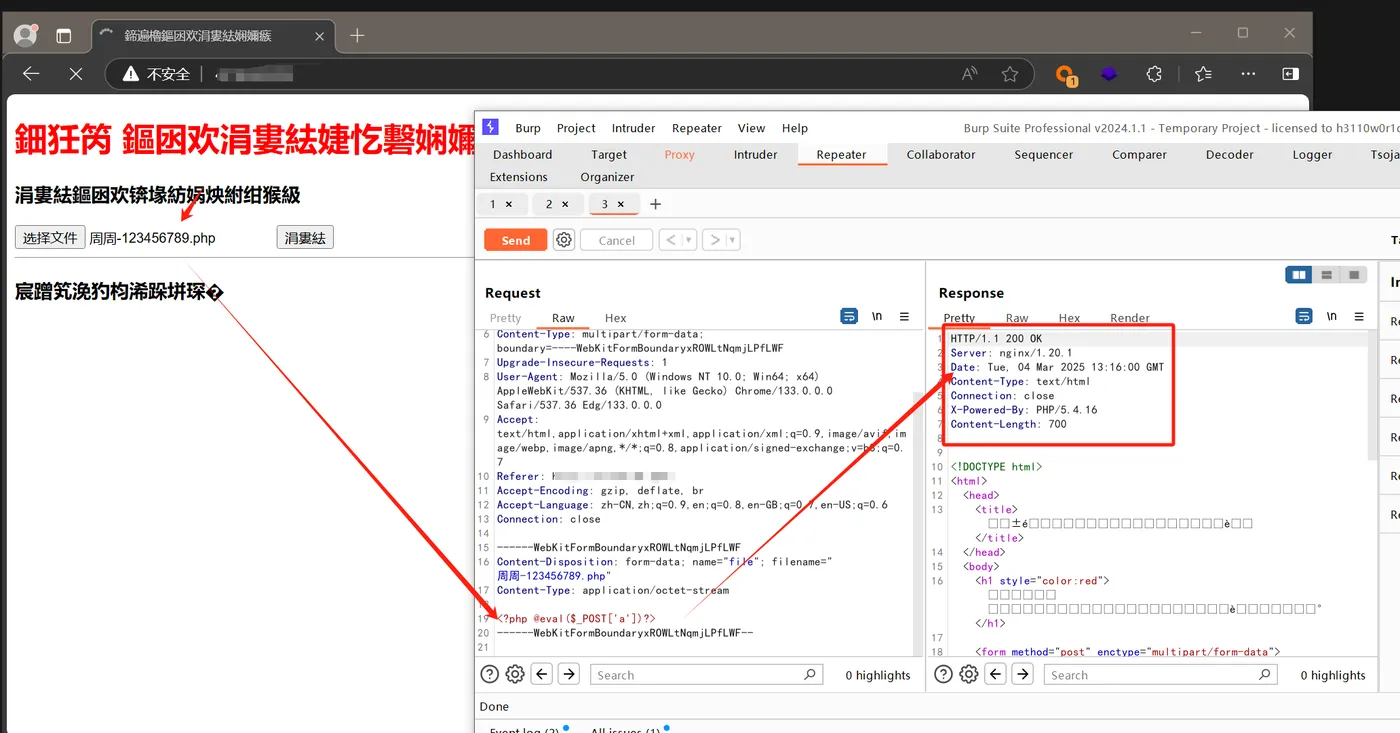
Task: Click the response search field
Action: [1160, 675]
